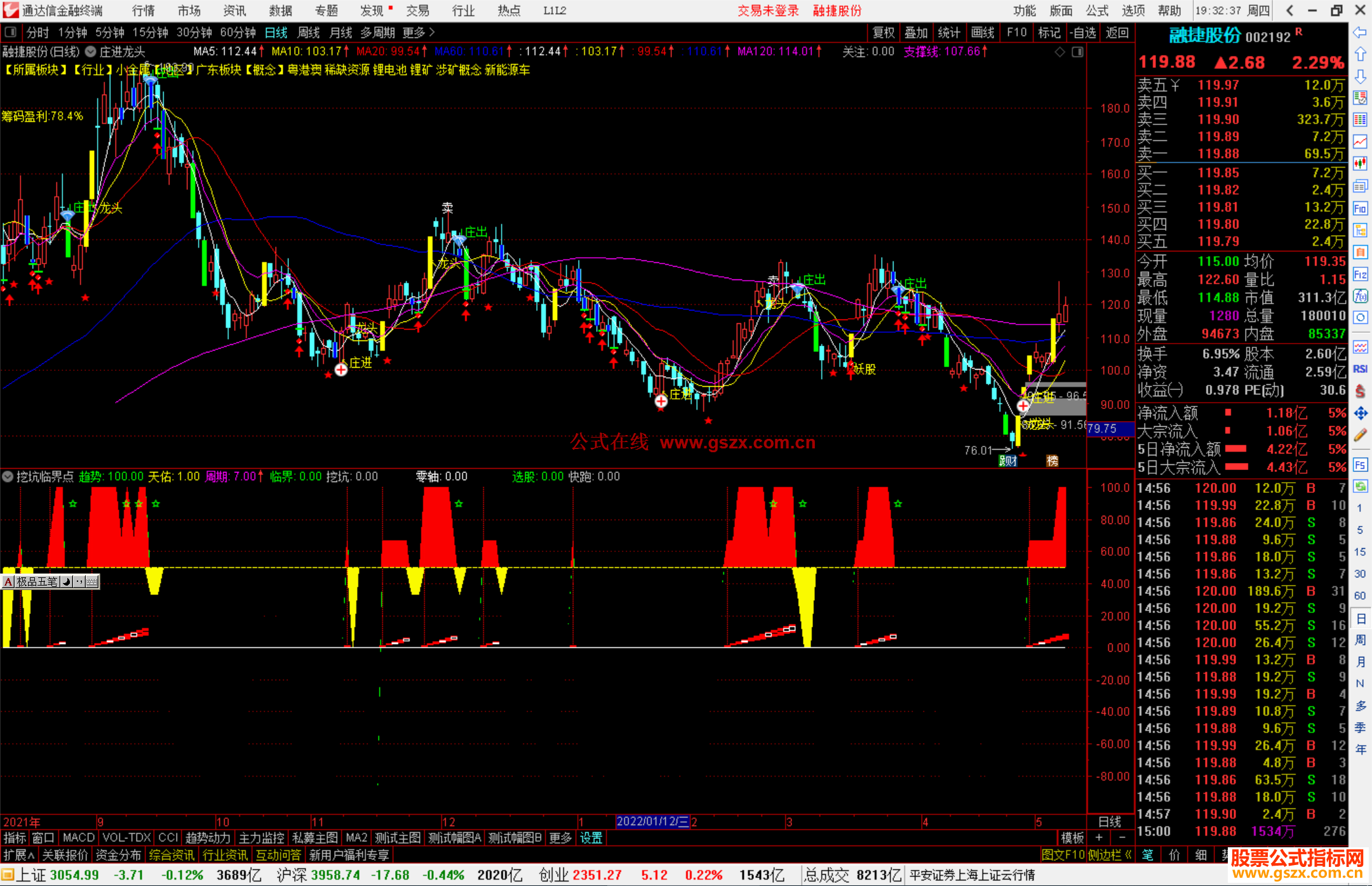
Task: Click the plus zoom button beside 模板
Action: pyautogui.click(x=1099, y=838)
